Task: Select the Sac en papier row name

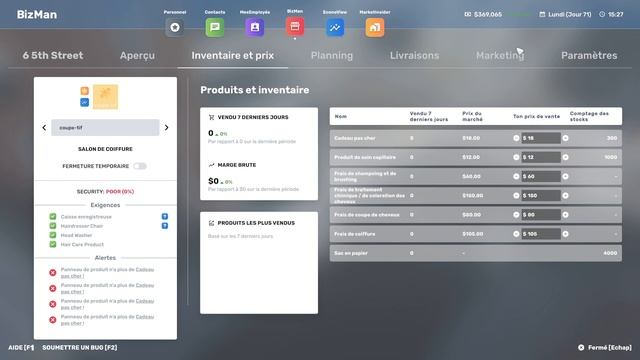Action: 351,253
